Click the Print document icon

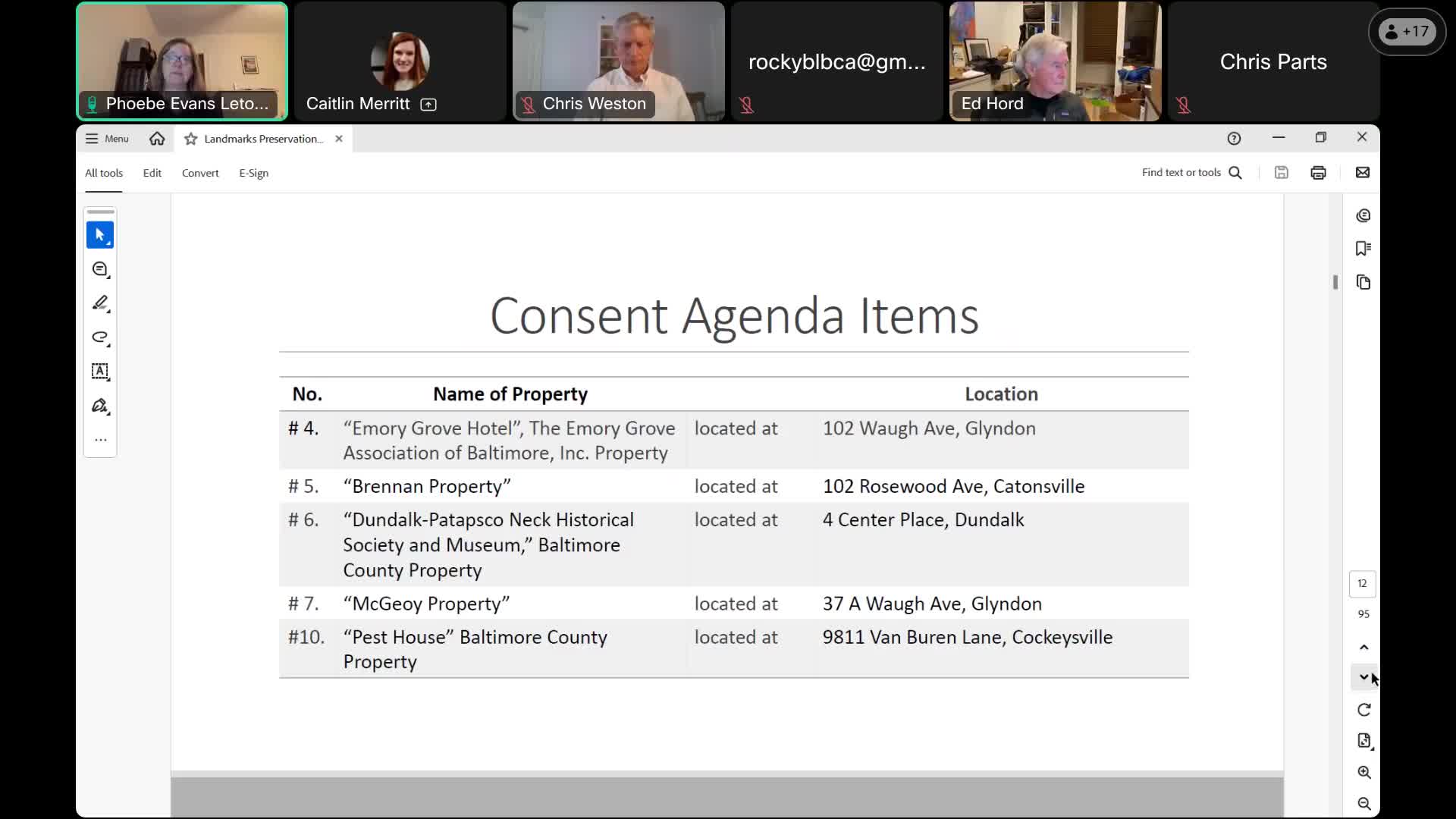coord(1318,172)
